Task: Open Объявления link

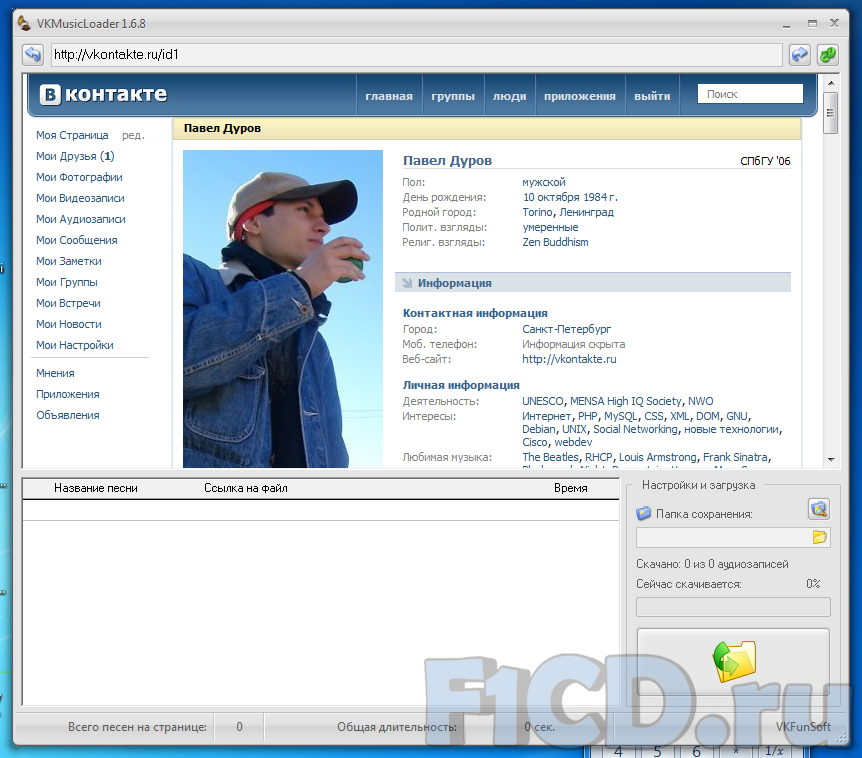Action: [x=68, y=415]
